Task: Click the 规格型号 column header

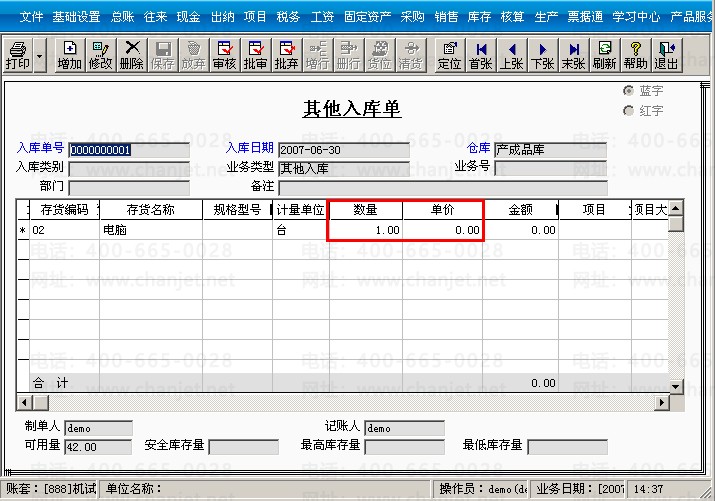Action: (x=237, y=210)
